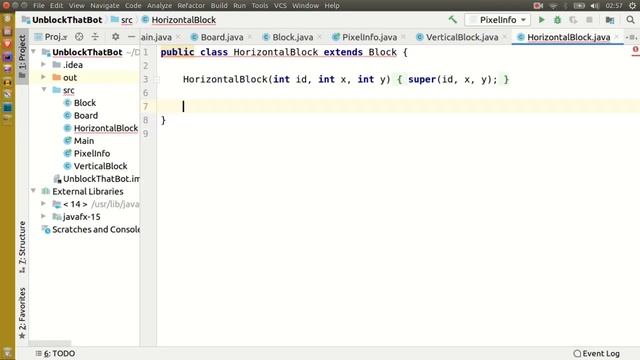Image resolution: width=640 pixels, height=360 pixels.
Task: Close the HorizontalBlock.java tab
Action: [x=616, y=37]
